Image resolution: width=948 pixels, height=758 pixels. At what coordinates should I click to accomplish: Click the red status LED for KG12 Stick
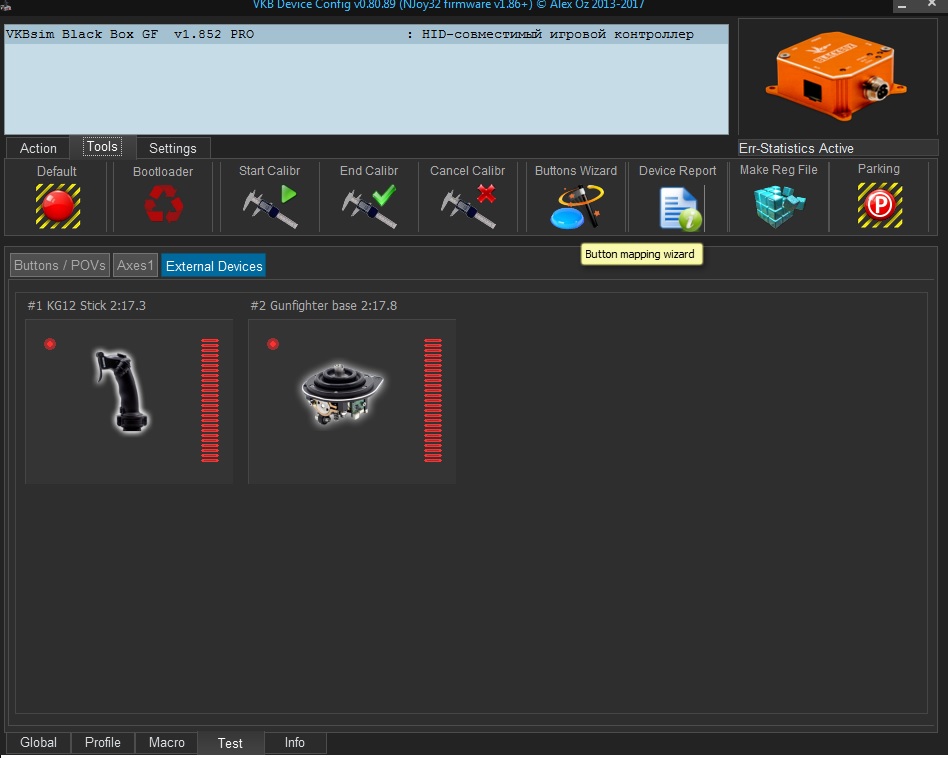(x=50, y=344)
